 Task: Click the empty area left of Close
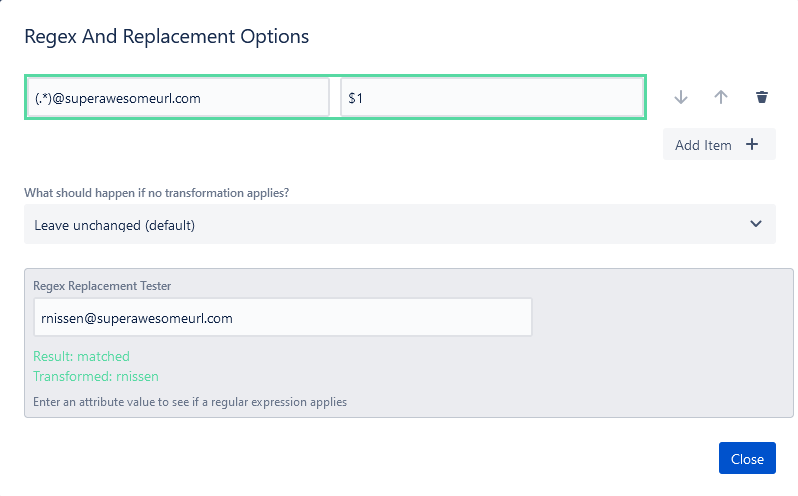pos(400,459)
